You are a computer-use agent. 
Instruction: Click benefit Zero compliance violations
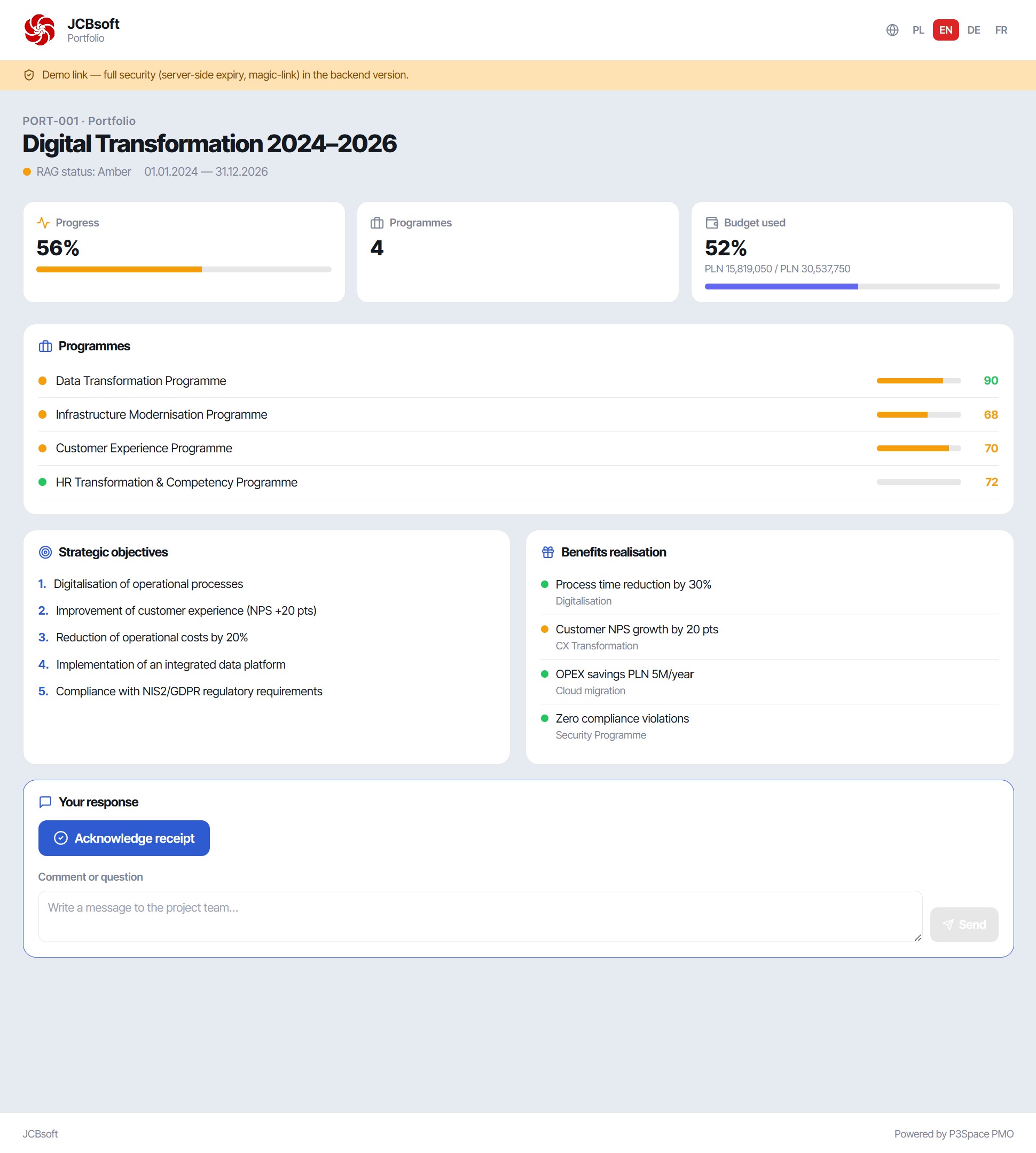pos(622,719)
